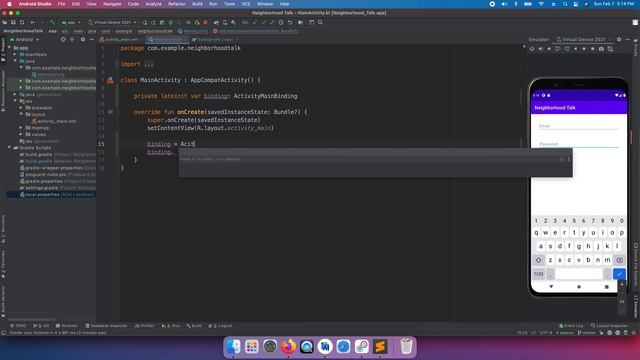Open the Tools menu
Image resolution: width=640 pixels, height=360 pixels.
point(229,4)
